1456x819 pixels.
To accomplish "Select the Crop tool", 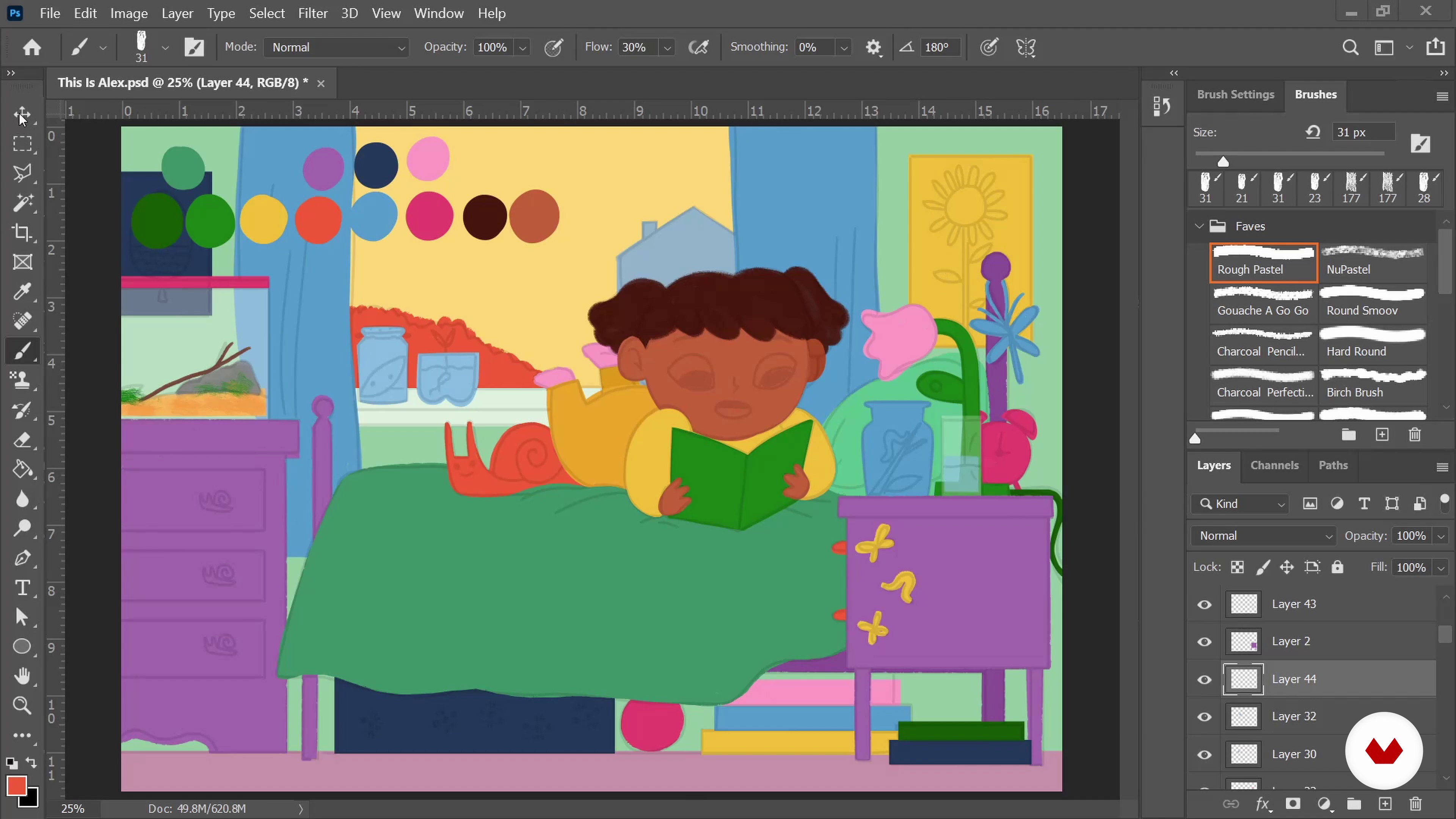I will pyautogui.click(x=22, y=232).
